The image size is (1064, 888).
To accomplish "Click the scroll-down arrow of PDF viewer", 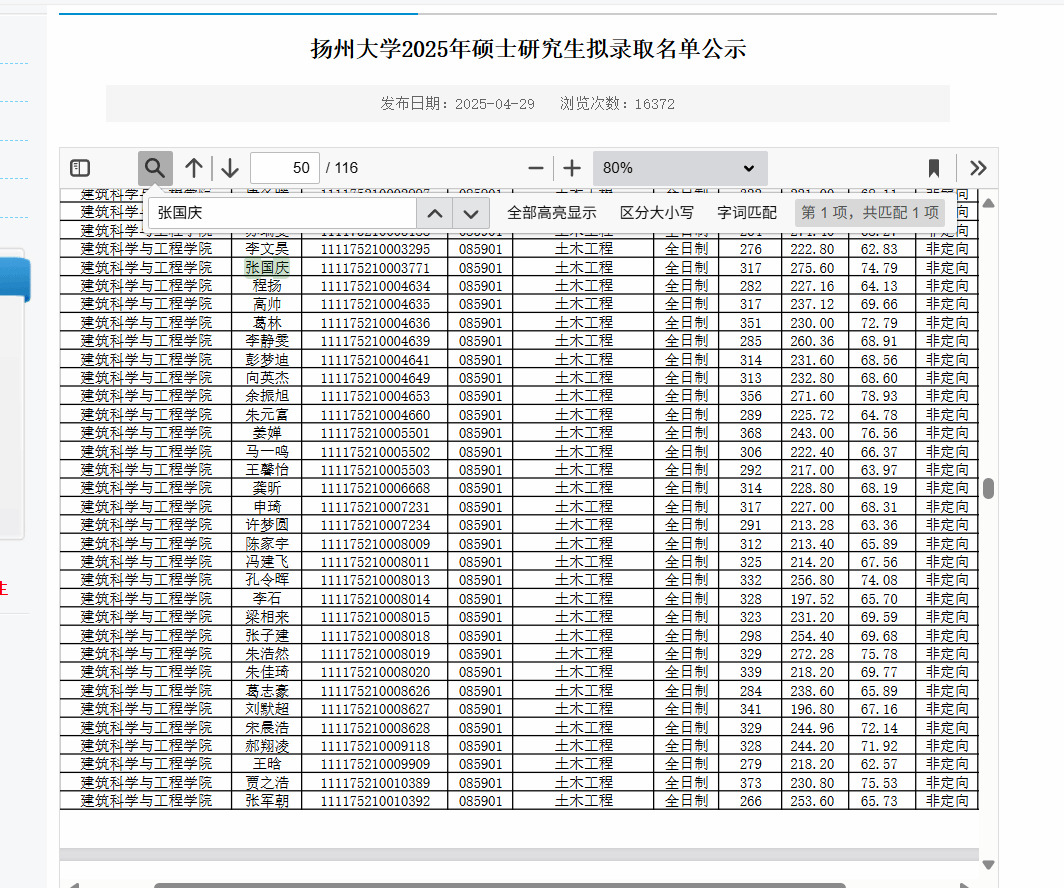I will [x=988, y=864].
